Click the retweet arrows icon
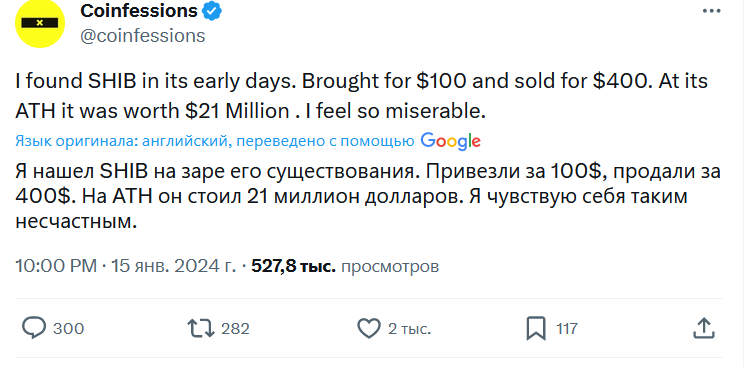Viewport: 752px width, 367px height. (200, 329)
